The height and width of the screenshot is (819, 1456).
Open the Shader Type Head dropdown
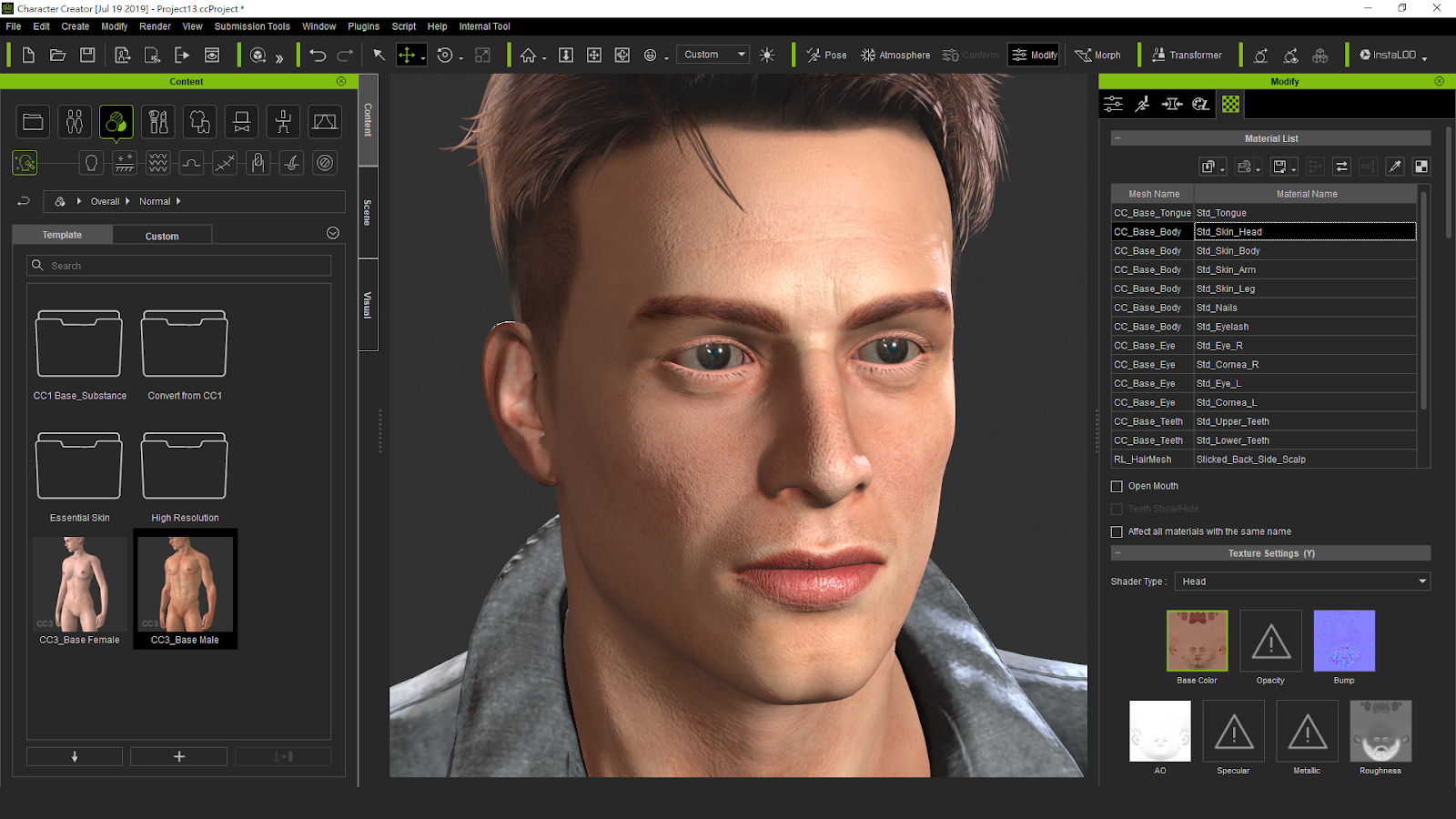pos(1302,581)
